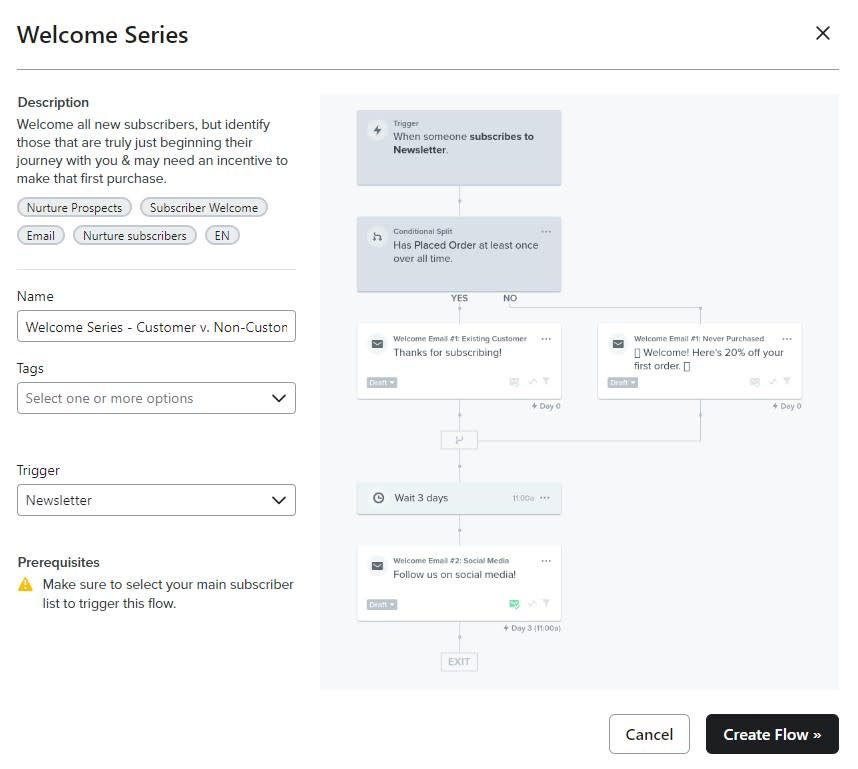Click the merge branch node icon
858x769 pixels.
pos(459,439)
